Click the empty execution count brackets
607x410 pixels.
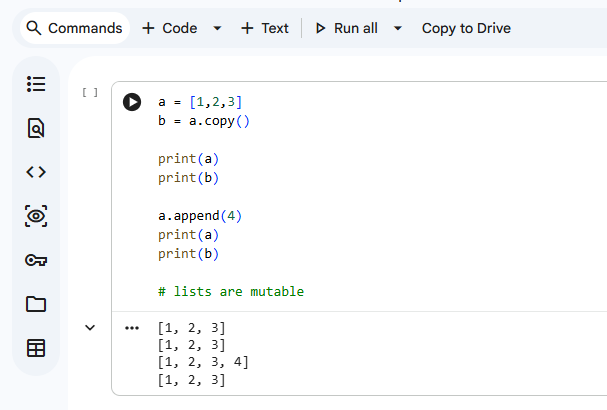point(90,92)
